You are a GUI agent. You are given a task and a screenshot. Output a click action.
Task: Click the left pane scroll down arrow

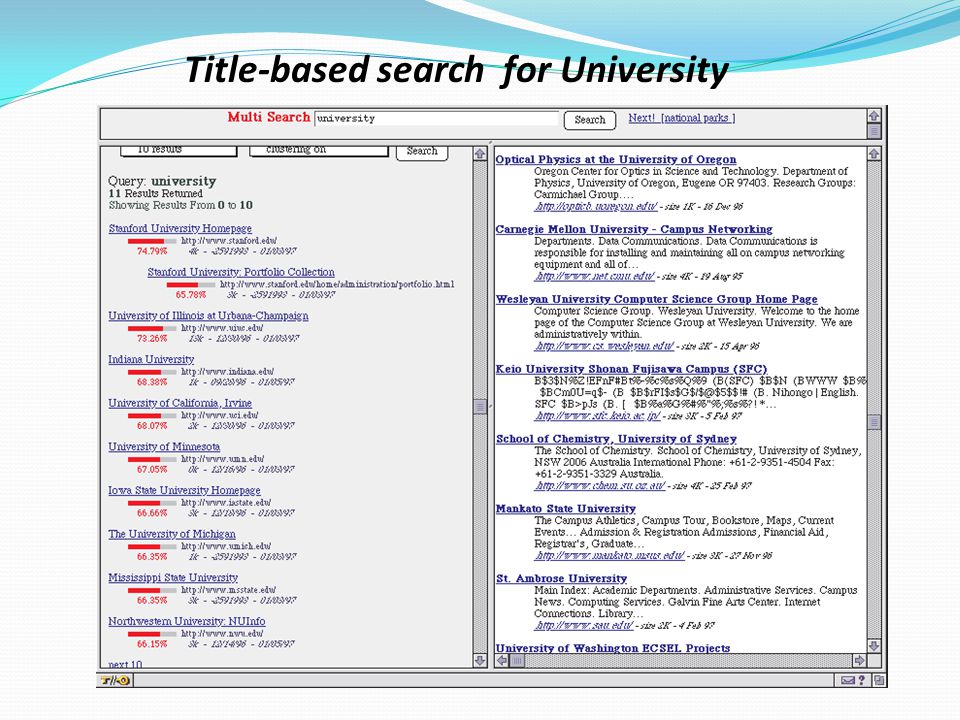pyautogui.click(x=480, y=660)
